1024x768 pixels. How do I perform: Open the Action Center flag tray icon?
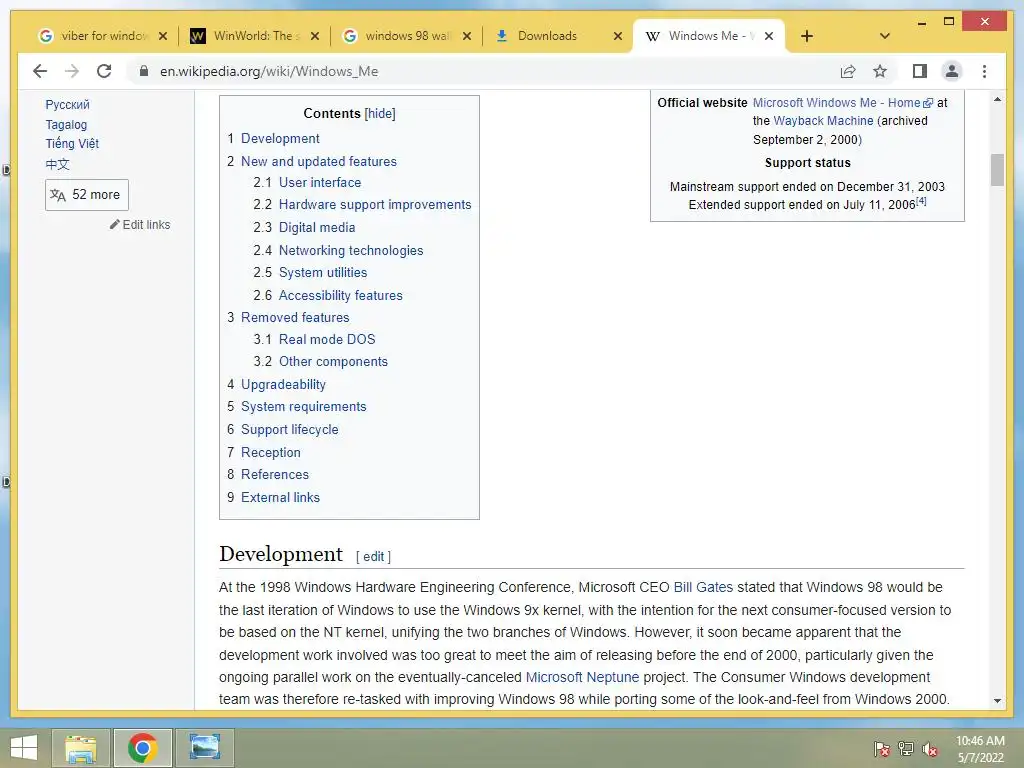point(881,749)
